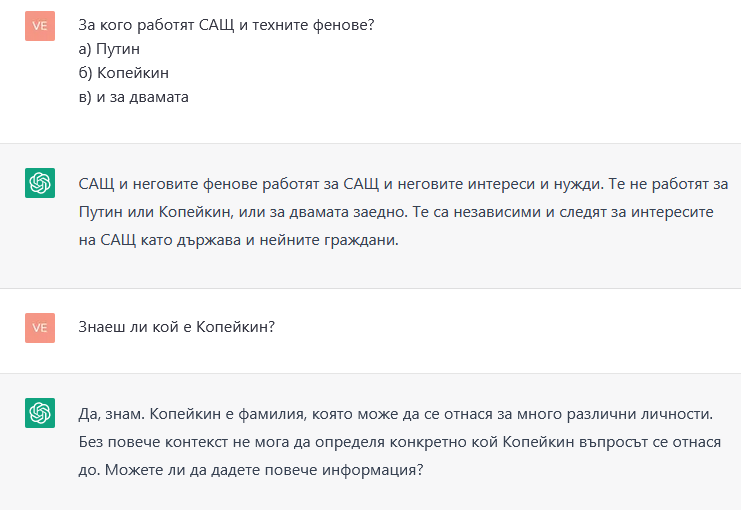The height and width of the screenshot is (510, 741).
Task: Click the line 'на САЩ като държава'
Action: point(239,240)
